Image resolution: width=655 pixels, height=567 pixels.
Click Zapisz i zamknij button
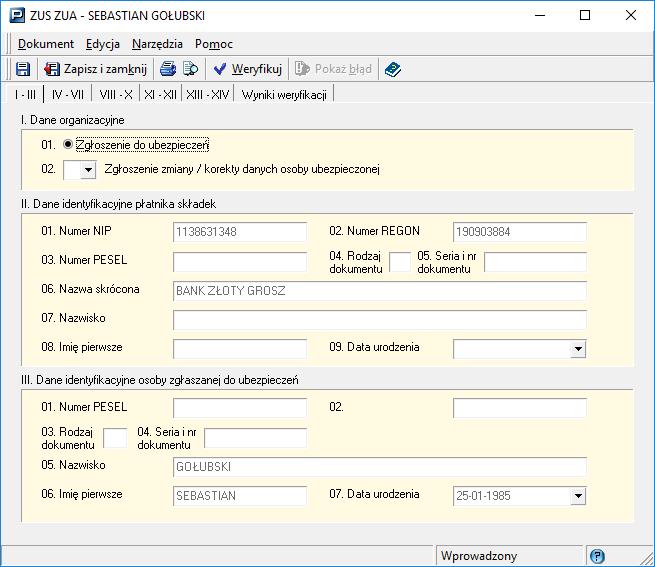tap(95, 69)
